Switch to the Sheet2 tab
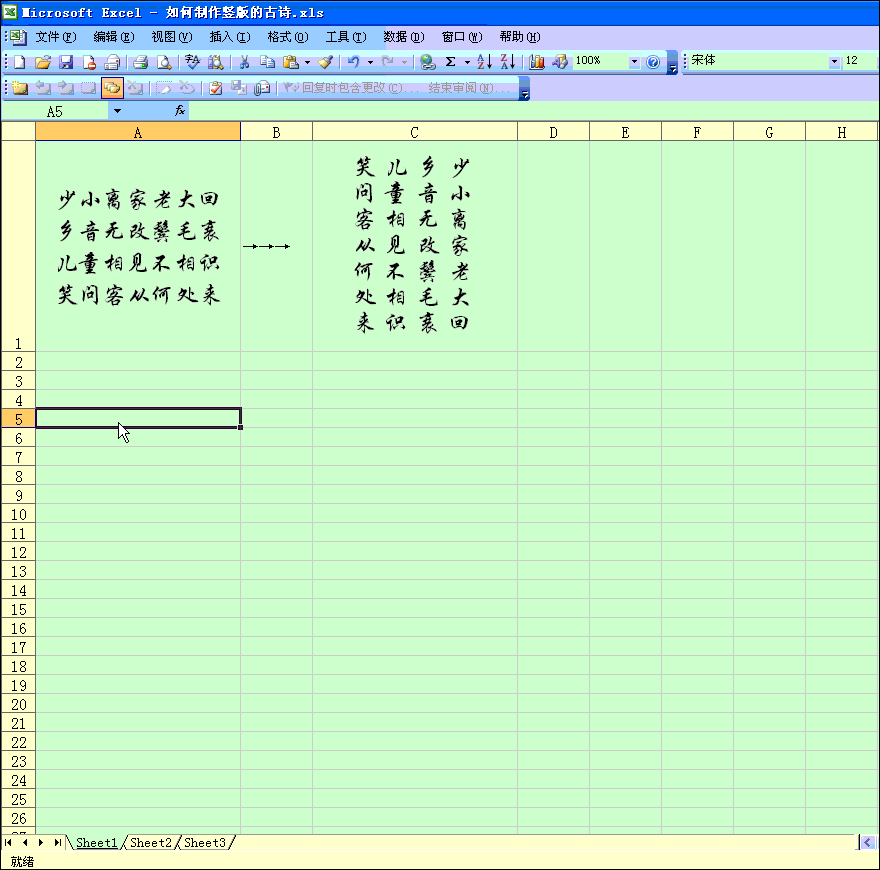 (151, 843)
